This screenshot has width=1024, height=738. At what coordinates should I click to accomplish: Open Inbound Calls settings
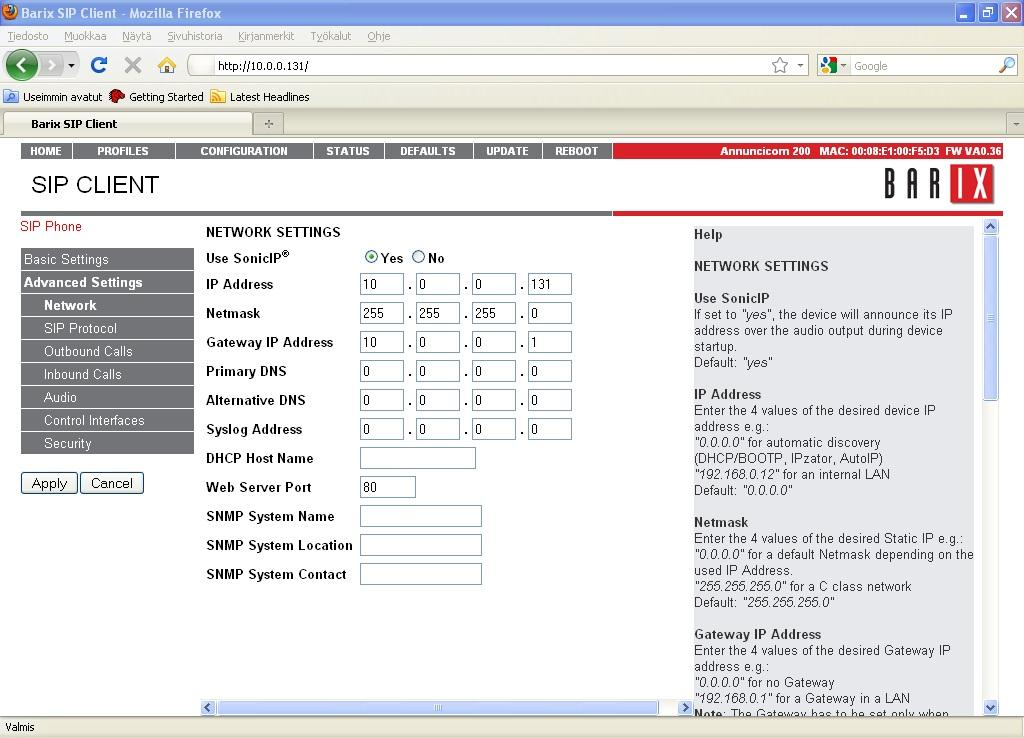pyautogui.click(x=107, y=374)
